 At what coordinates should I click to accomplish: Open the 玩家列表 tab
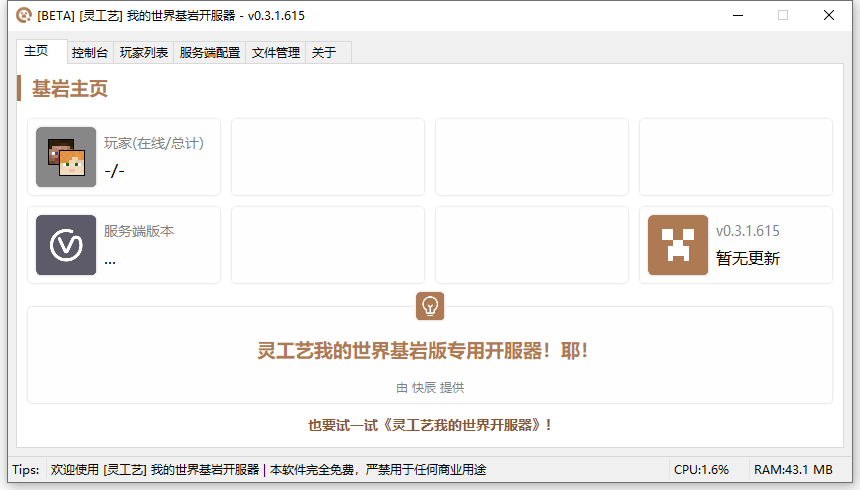pos(144,53)
